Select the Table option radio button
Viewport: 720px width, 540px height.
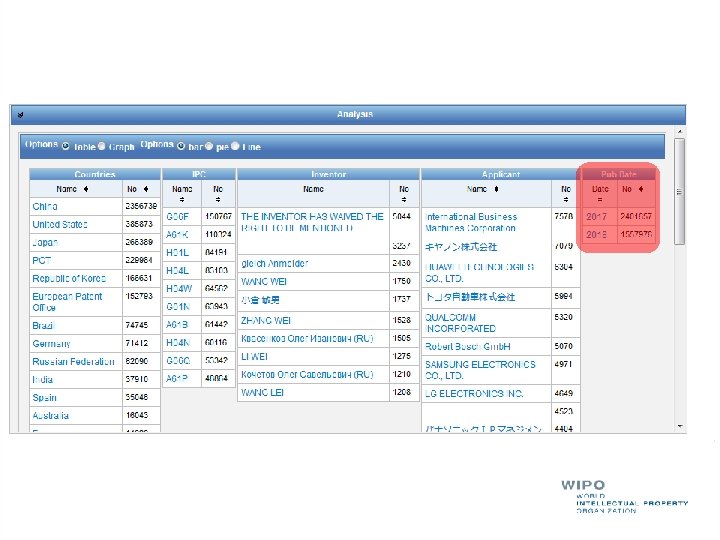tap(66, 146)
